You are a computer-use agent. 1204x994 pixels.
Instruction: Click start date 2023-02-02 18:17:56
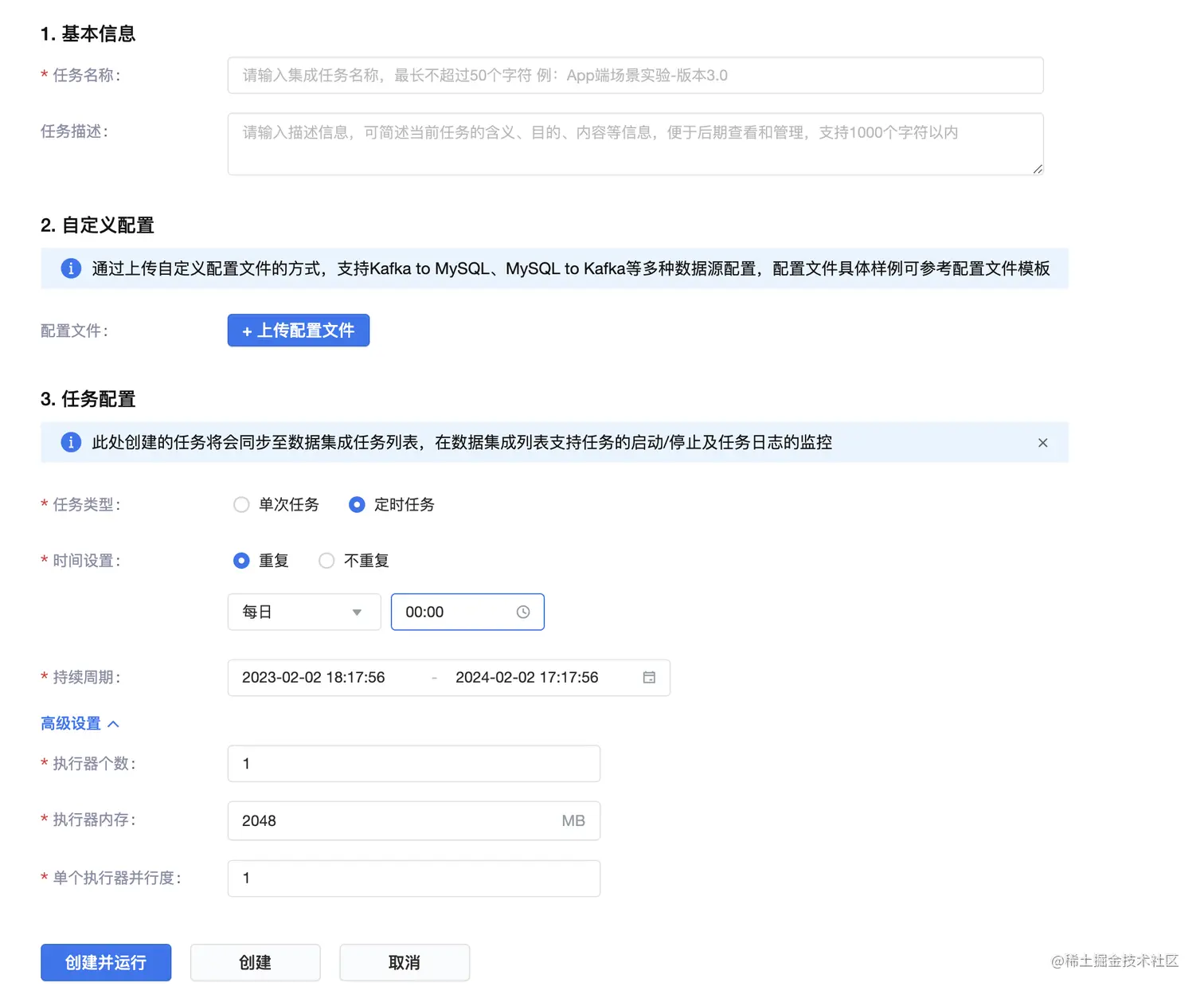tap(314, 677)
